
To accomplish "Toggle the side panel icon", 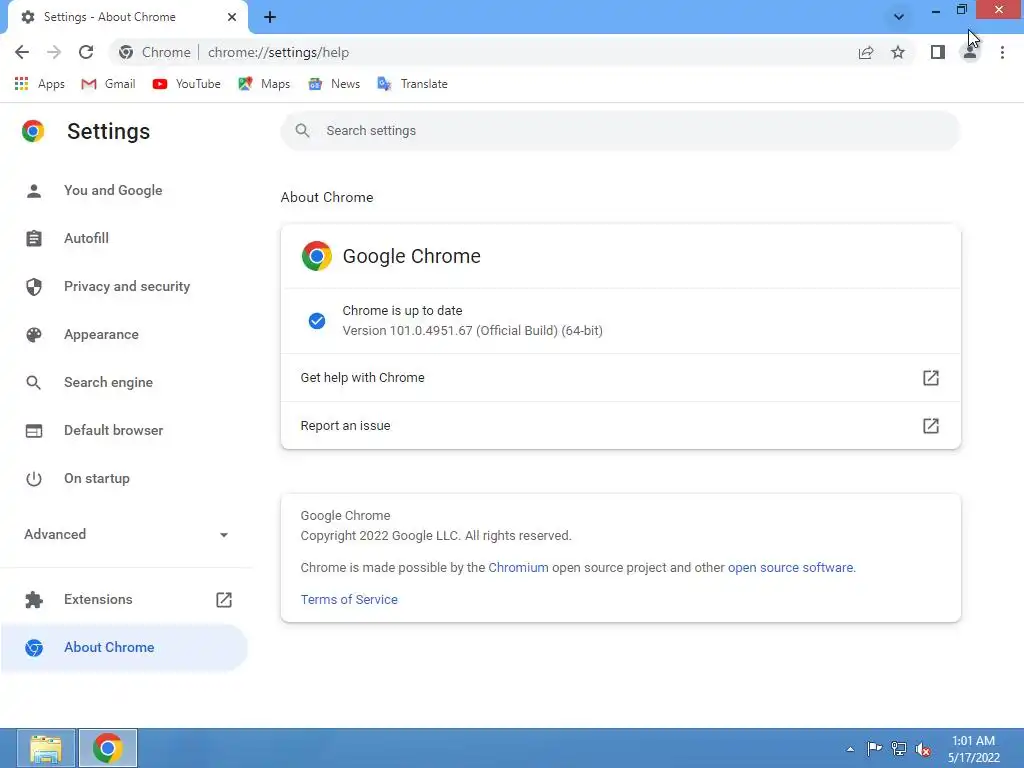I will pyautogui.click(x=938, y=52).
